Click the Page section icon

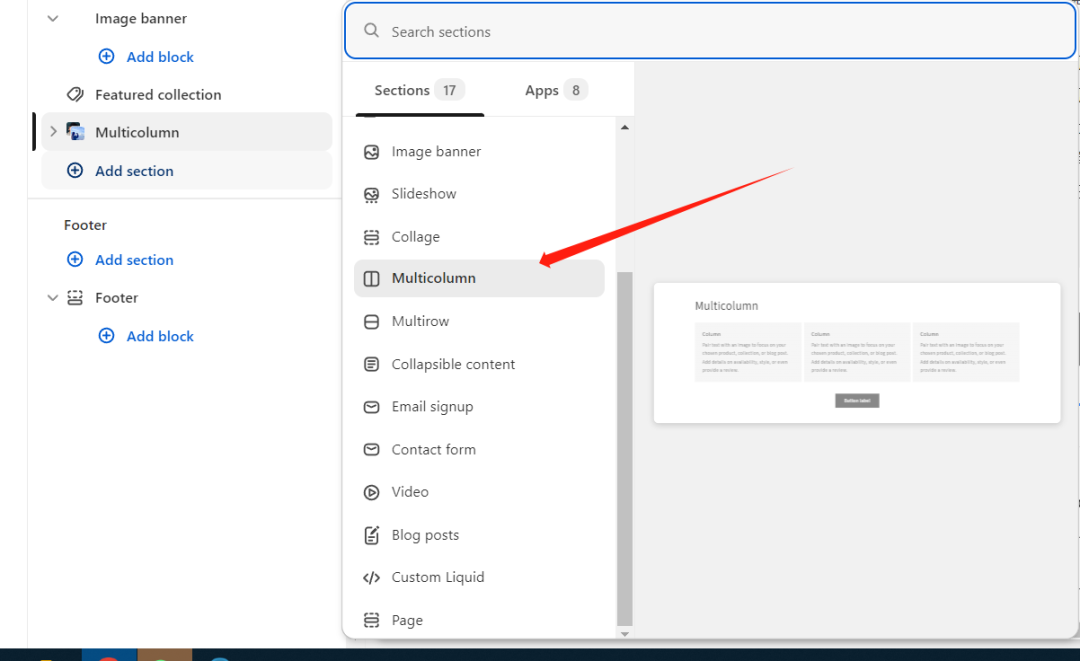pos(371,620)
